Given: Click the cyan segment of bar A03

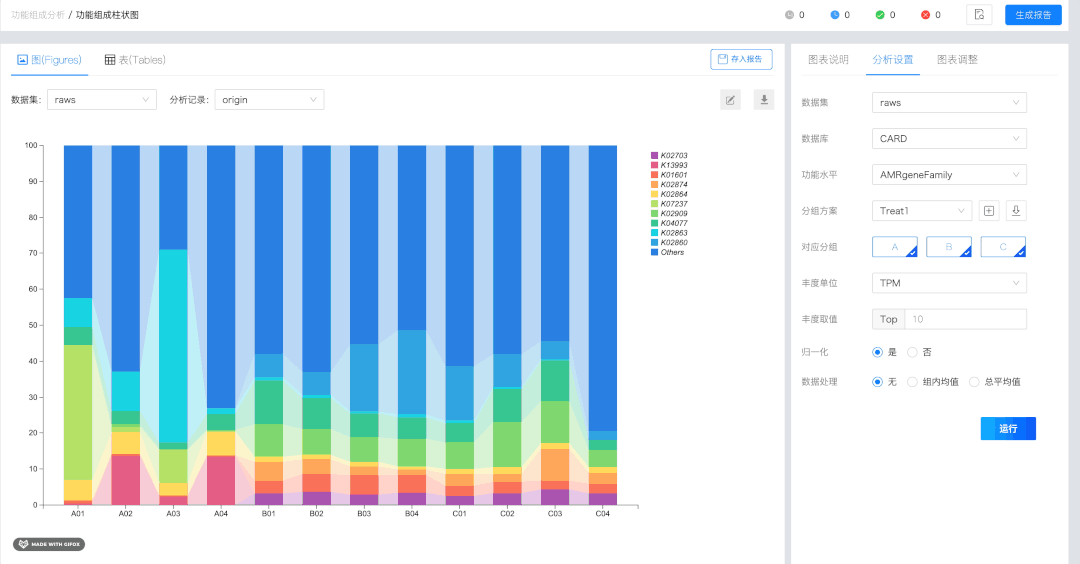Looking at the screenshot, I should (173, 346).
